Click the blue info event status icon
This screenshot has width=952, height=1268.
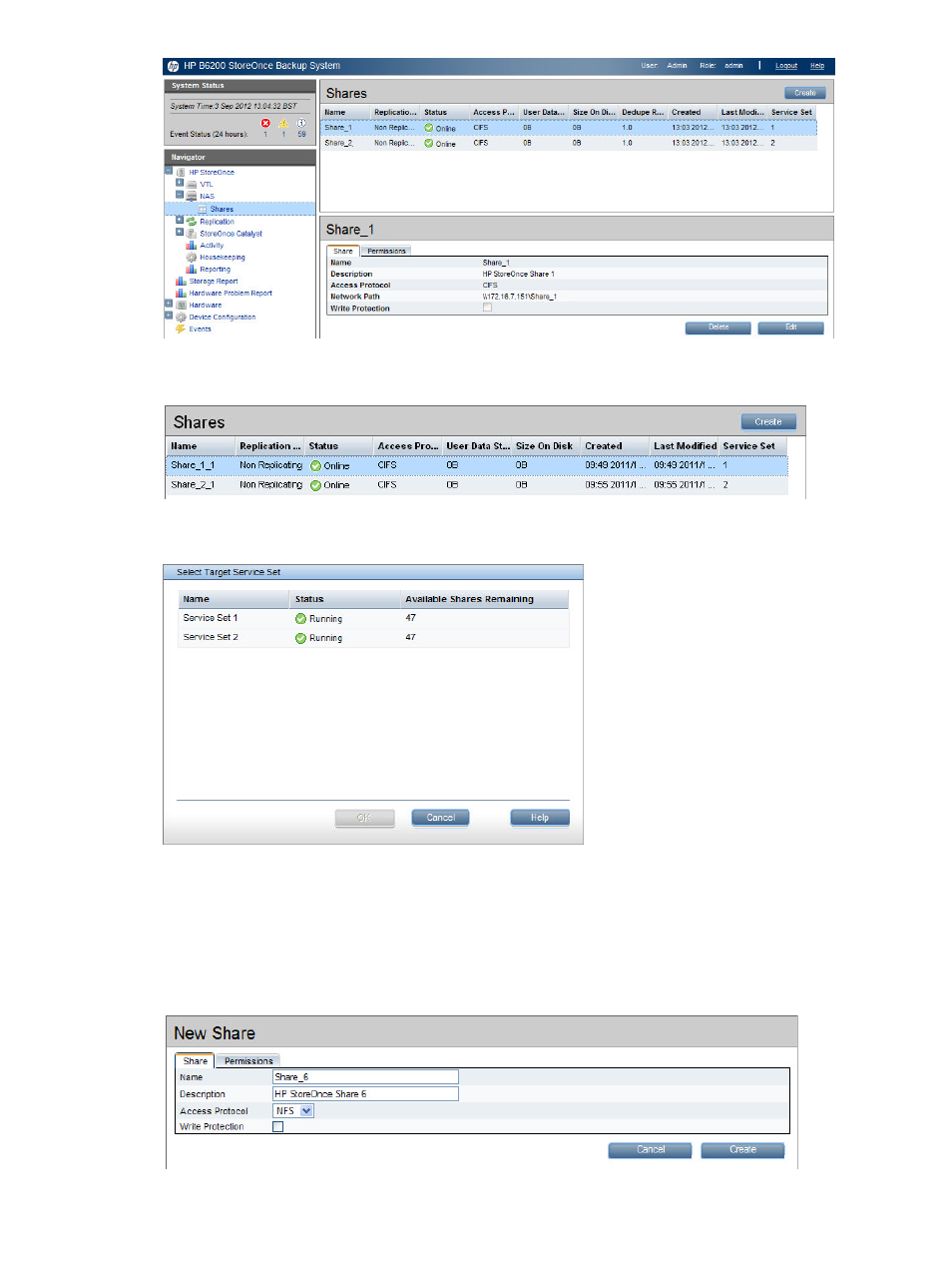pyautogui.click(x=301, y=123)
